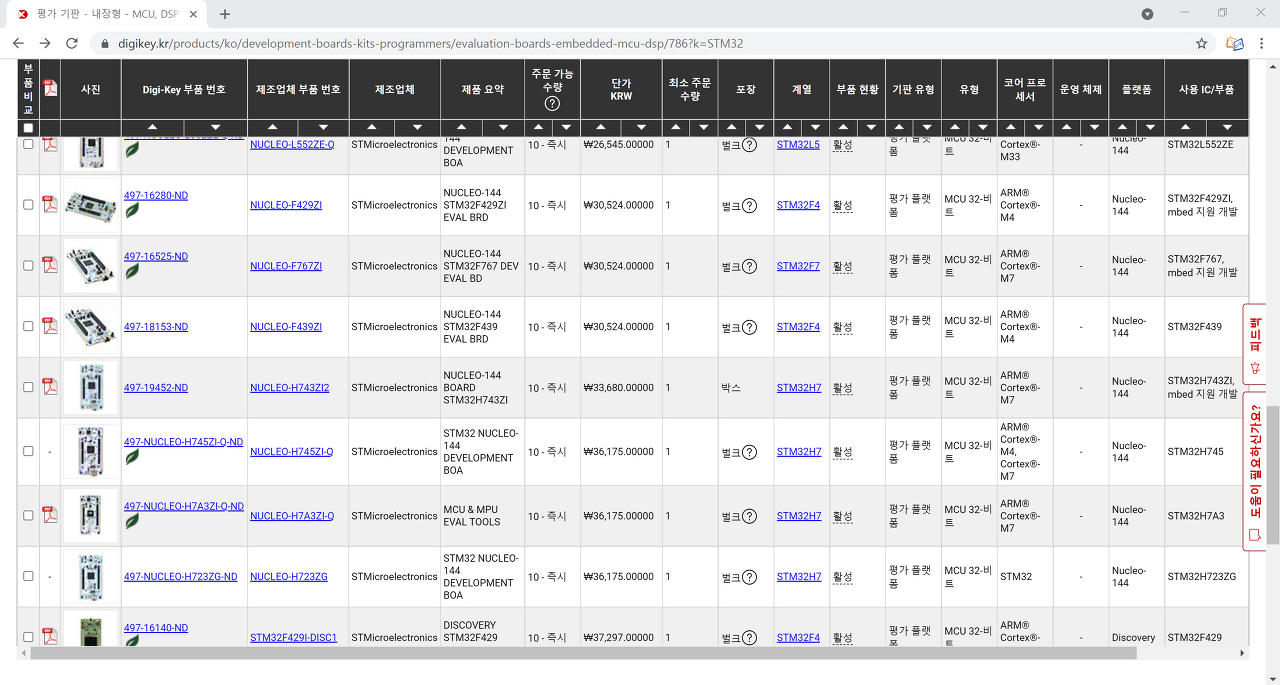The height and width of the screenshot is (685, 1280).
Task: Follow the NUCLEO-H745ZI-Q manufacturer part link
Action: (x=292, y=452)
